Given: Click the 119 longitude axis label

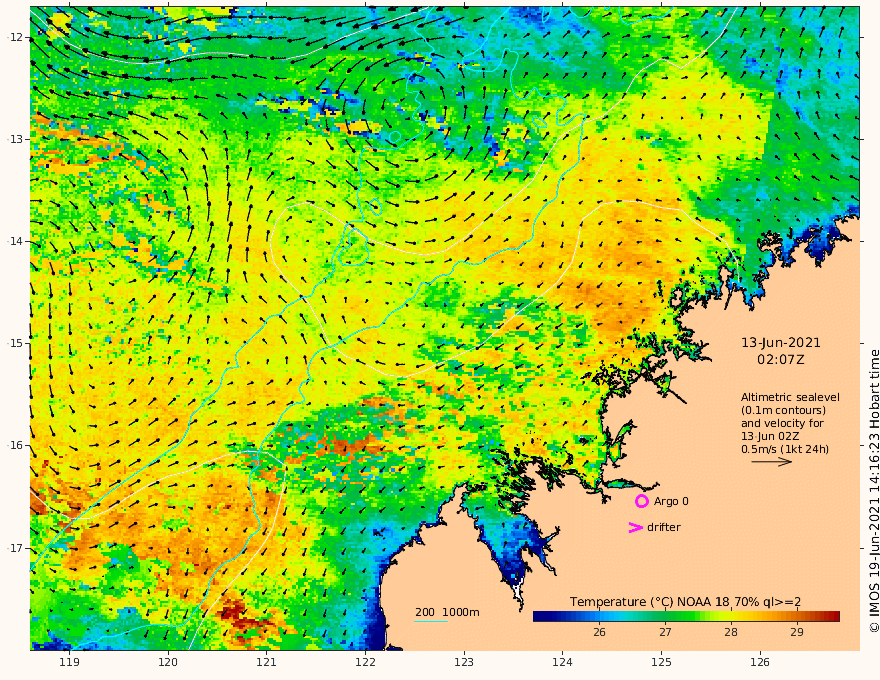Looking at the screenshot, I should pyautogui.click(x=70, y=663).
